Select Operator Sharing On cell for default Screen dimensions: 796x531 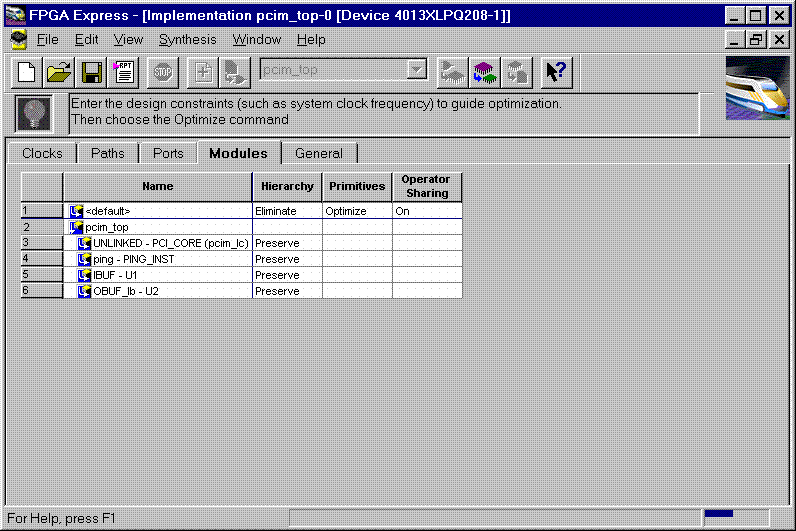[x=426, y=211]
